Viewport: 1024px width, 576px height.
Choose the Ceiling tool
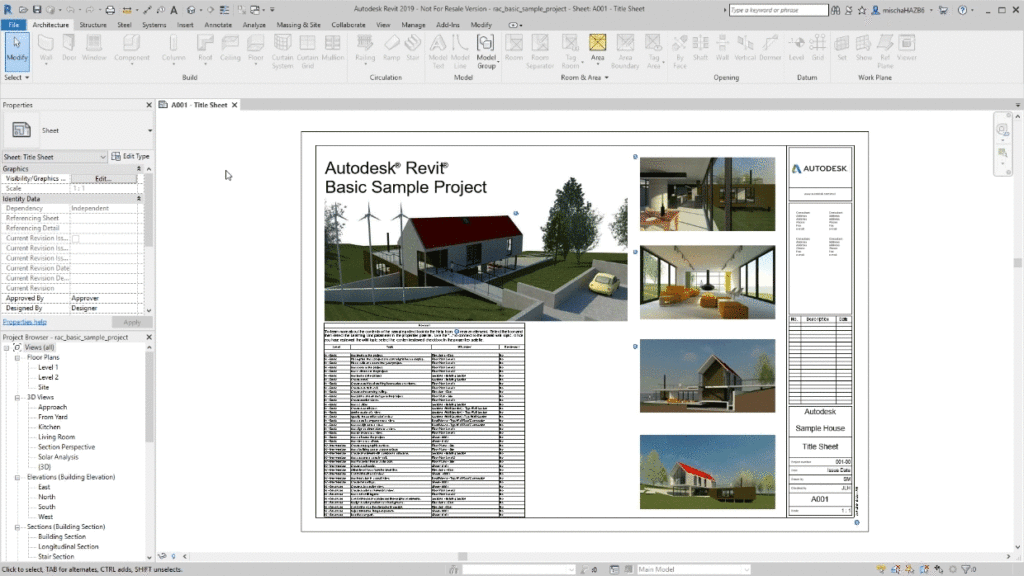click(x=230, y=48)
